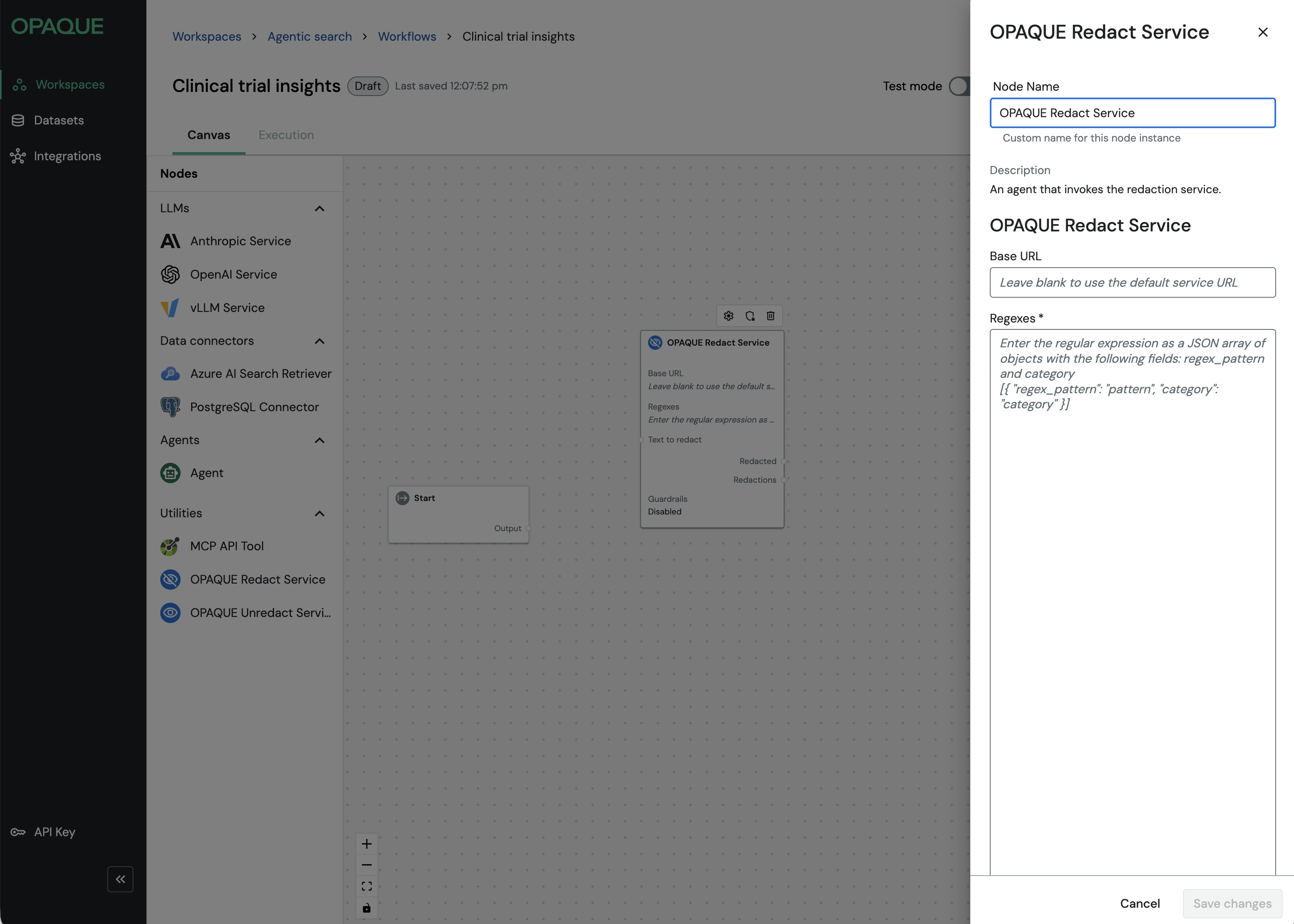
Task: Click the canvas lock icon
Action: pyautogui.click(x=367, y=907)
